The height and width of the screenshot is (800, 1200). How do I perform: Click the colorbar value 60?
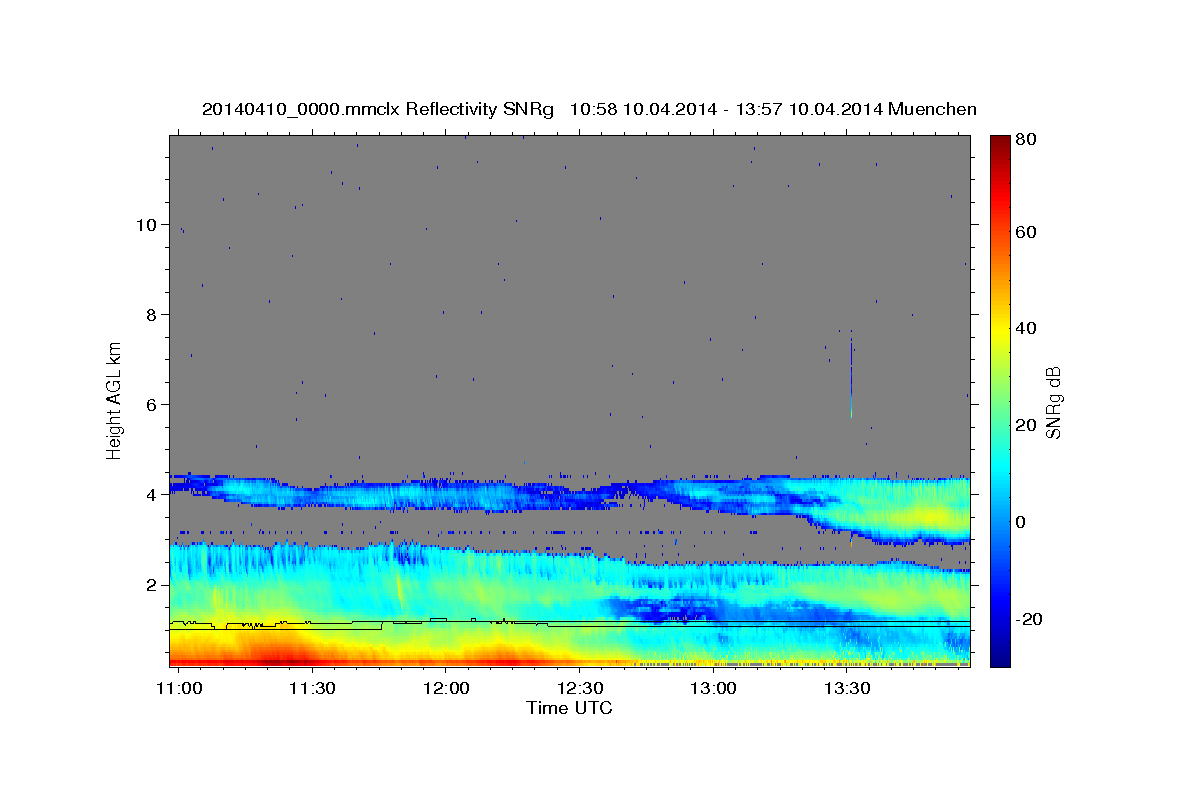click(x=1025, y=232)
